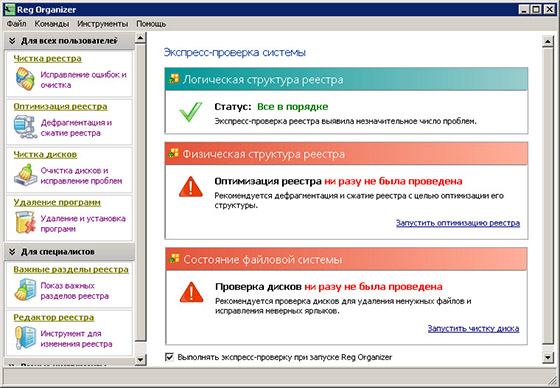
Task: Click warning triangle beside Проверка дисков
Action: point(191,292)
